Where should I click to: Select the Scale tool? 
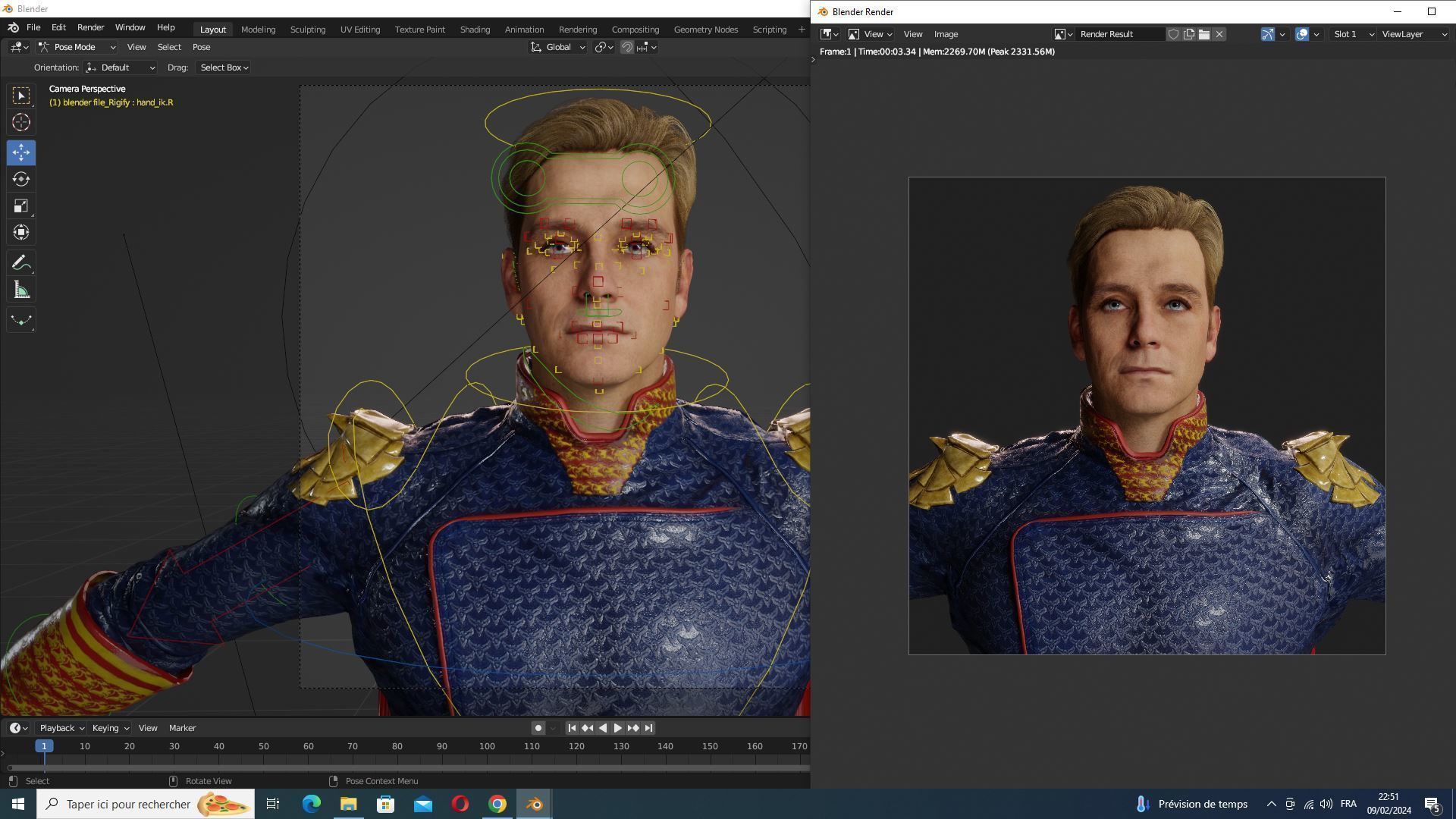coord(21,206)
